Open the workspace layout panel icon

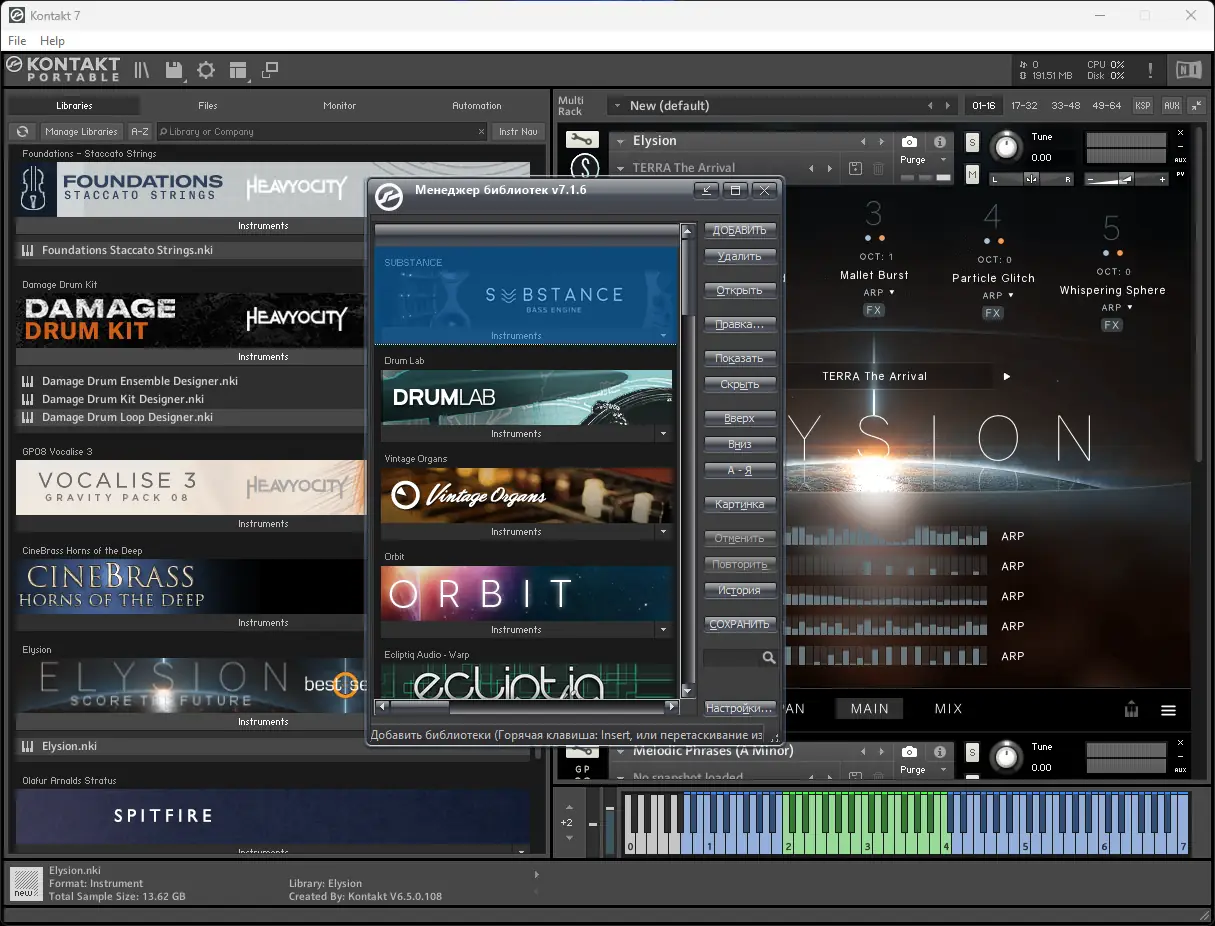238,70
